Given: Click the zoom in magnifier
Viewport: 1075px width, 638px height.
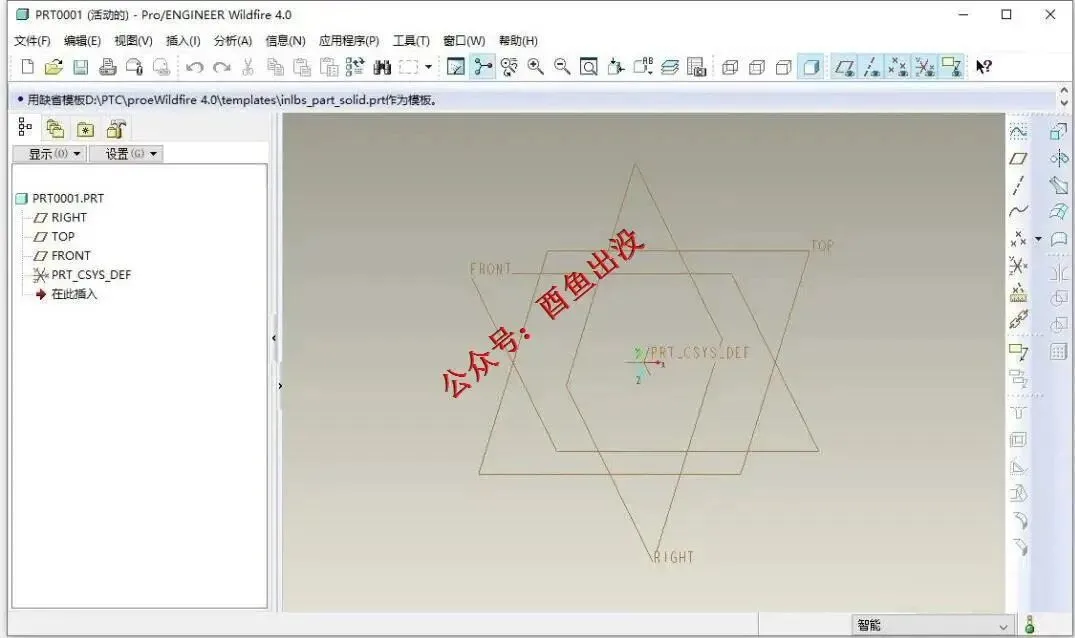Looking at the screenshot, I should 535,66.
